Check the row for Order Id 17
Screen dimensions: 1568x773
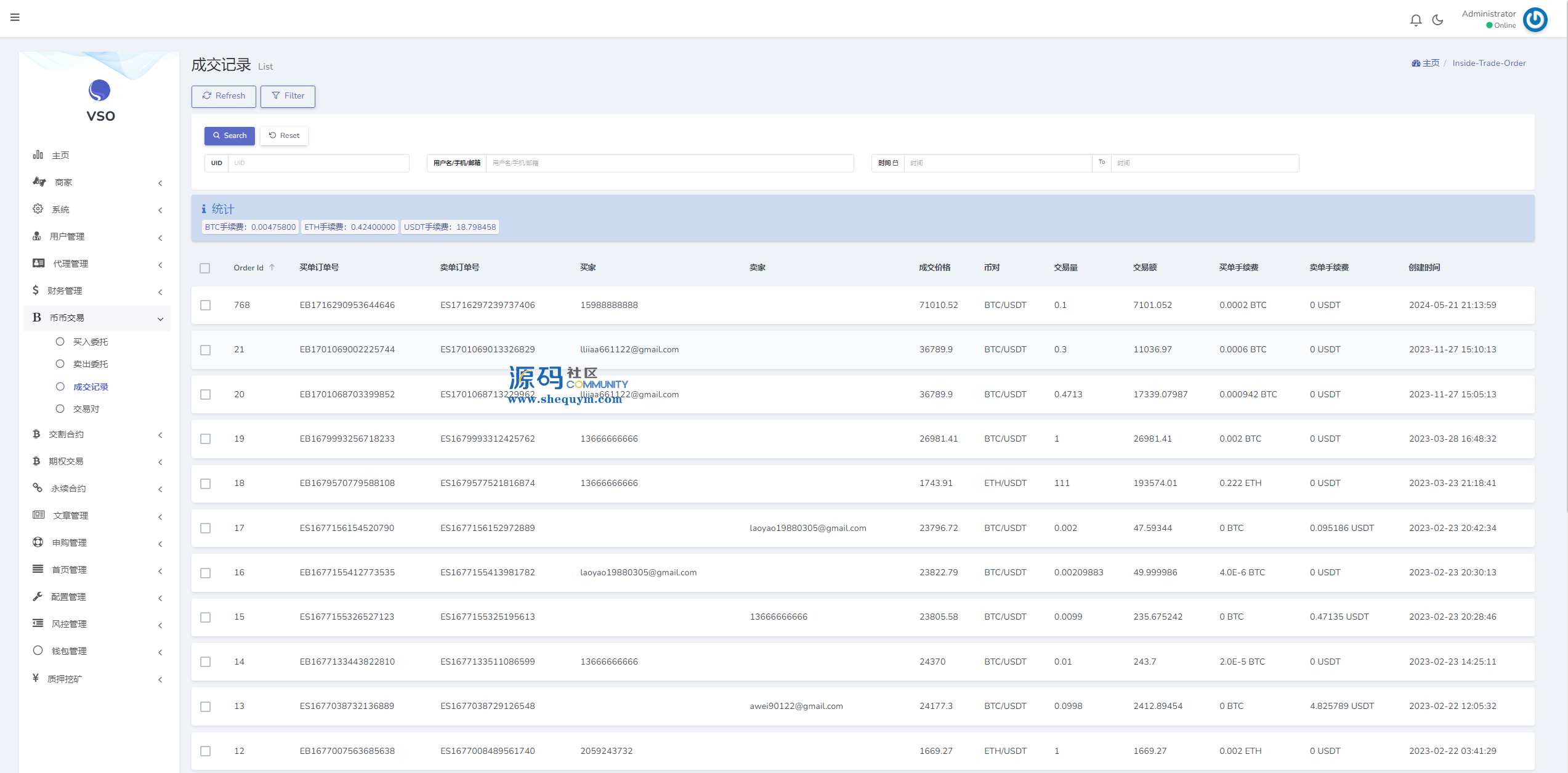tap(206, 528)
